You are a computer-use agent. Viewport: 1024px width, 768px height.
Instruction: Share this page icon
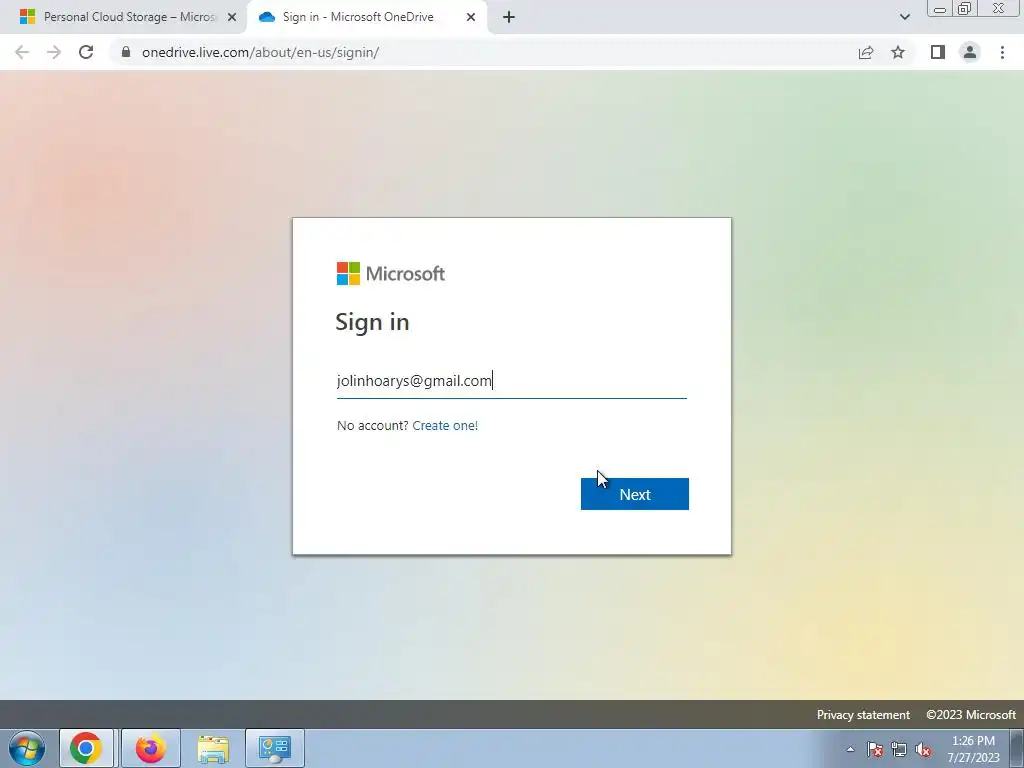click(x=866, y=52)
